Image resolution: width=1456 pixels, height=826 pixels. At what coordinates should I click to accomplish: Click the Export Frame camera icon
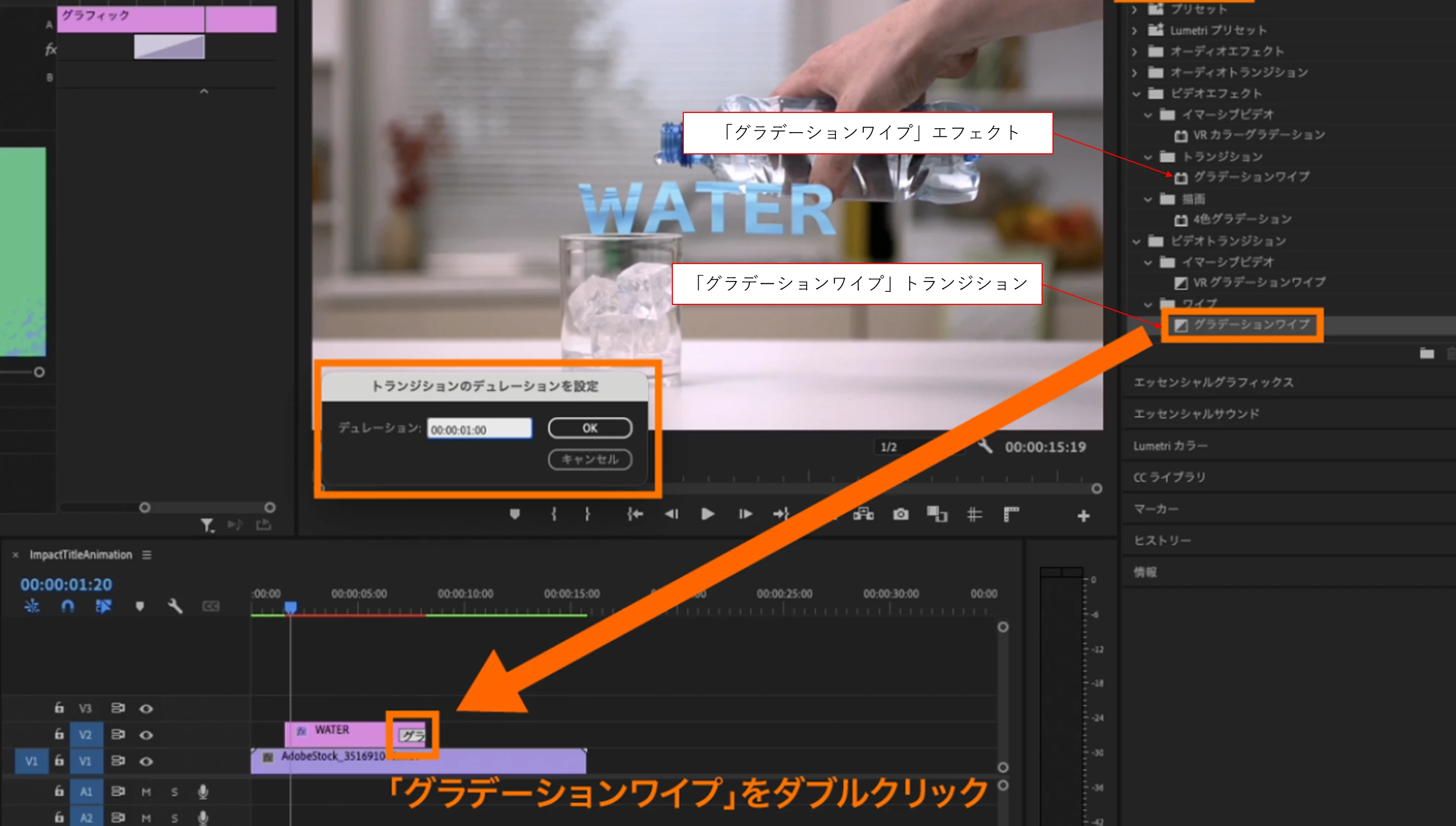[x=900, y=514]
